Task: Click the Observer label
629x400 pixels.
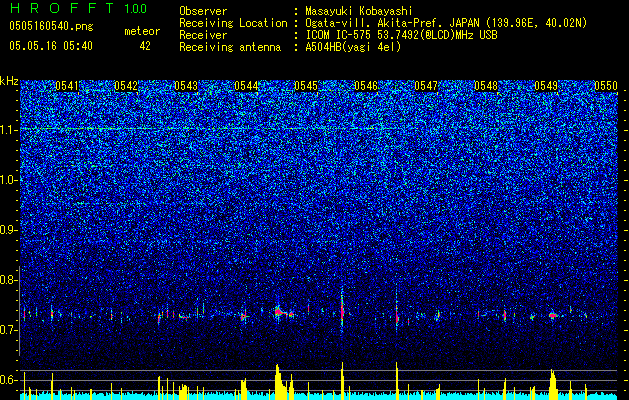Action: 203,11
